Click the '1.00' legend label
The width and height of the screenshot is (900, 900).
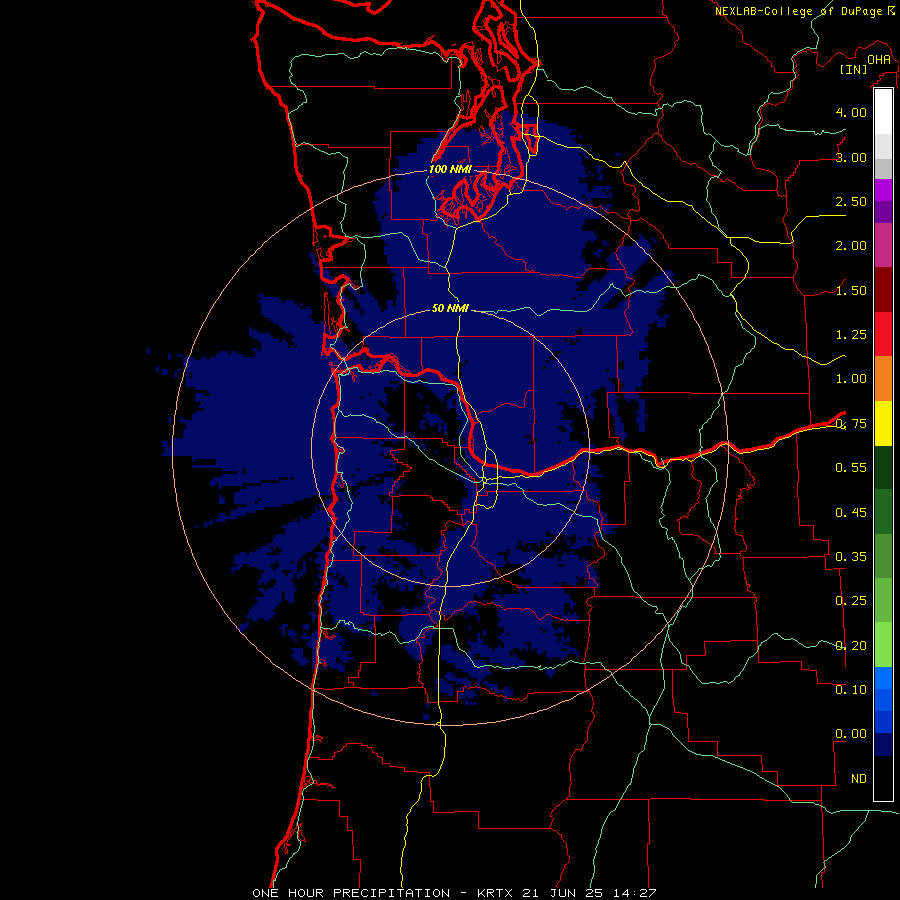851,379
